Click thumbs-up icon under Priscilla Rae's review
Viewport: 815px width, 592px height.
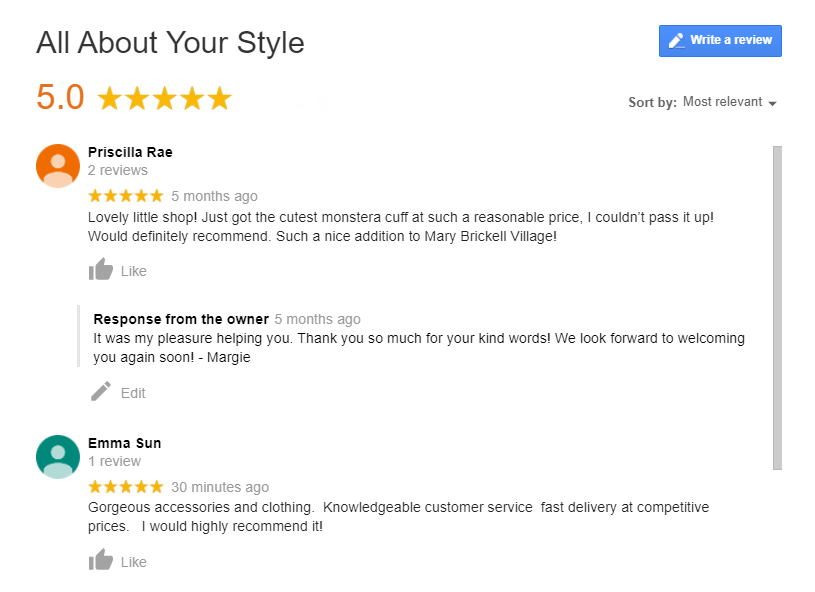101,270
